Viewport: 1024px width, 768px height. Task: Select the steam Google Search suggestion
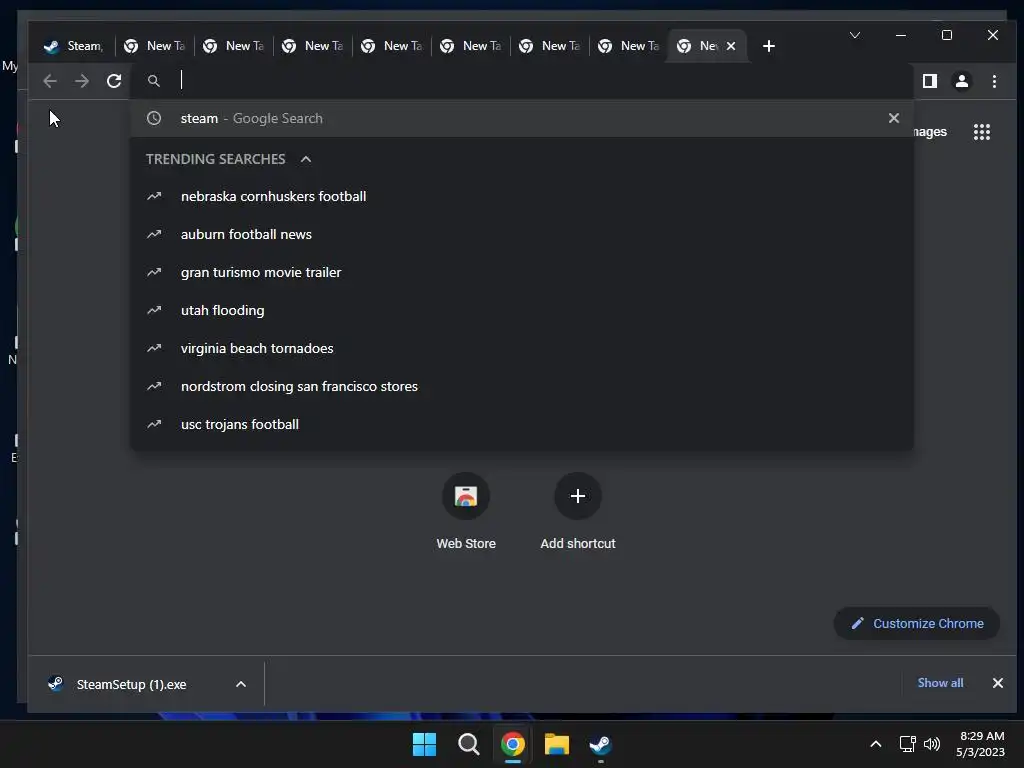tap(521, 118)
